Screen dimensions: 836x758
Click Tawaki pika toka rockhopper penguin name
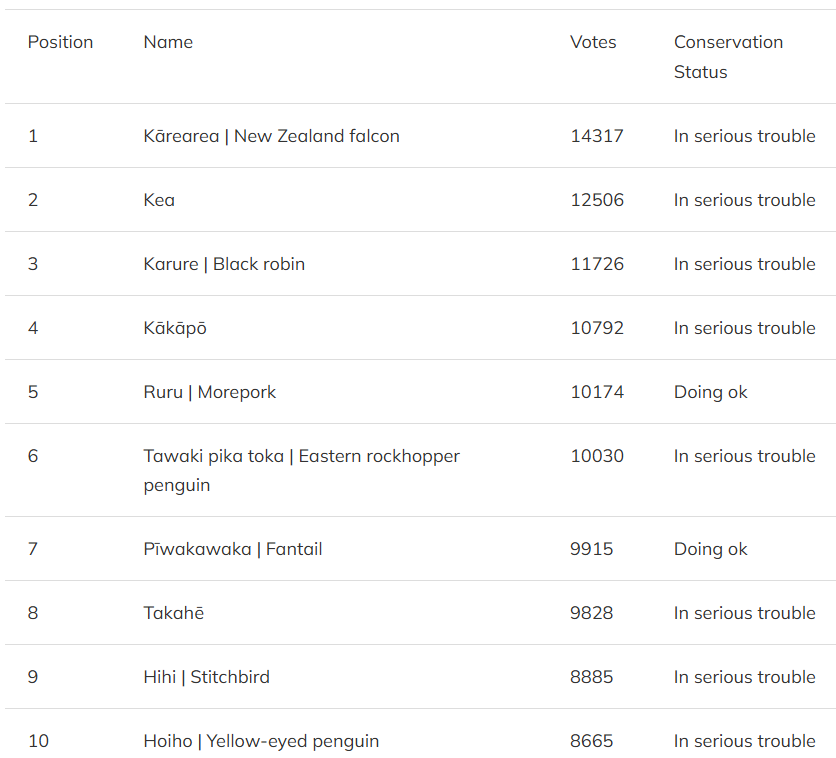click(301, 470)
